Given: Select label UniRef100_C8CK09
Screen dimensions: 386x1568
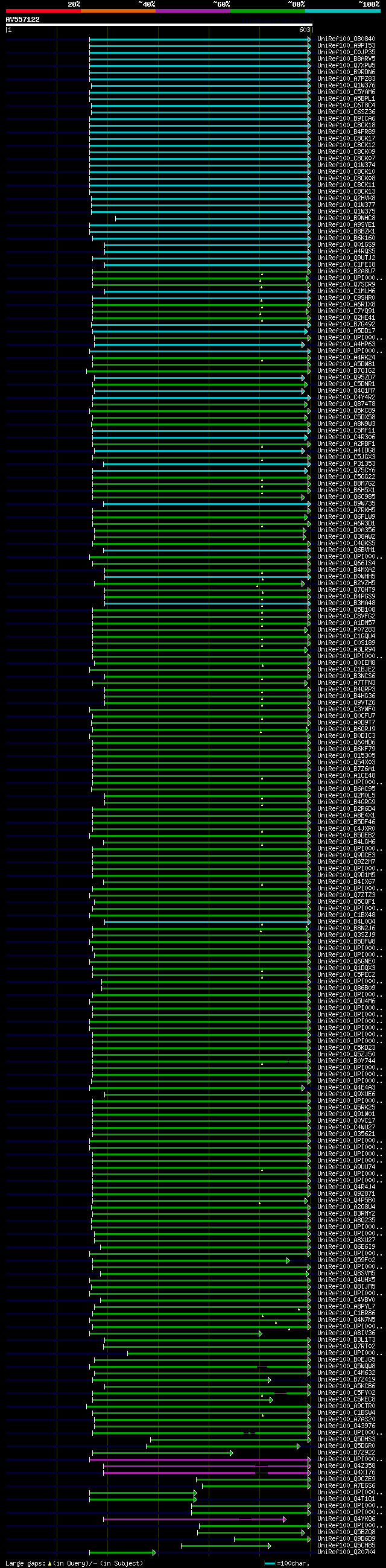Looking at the screenshot, I should coord(346,152).
